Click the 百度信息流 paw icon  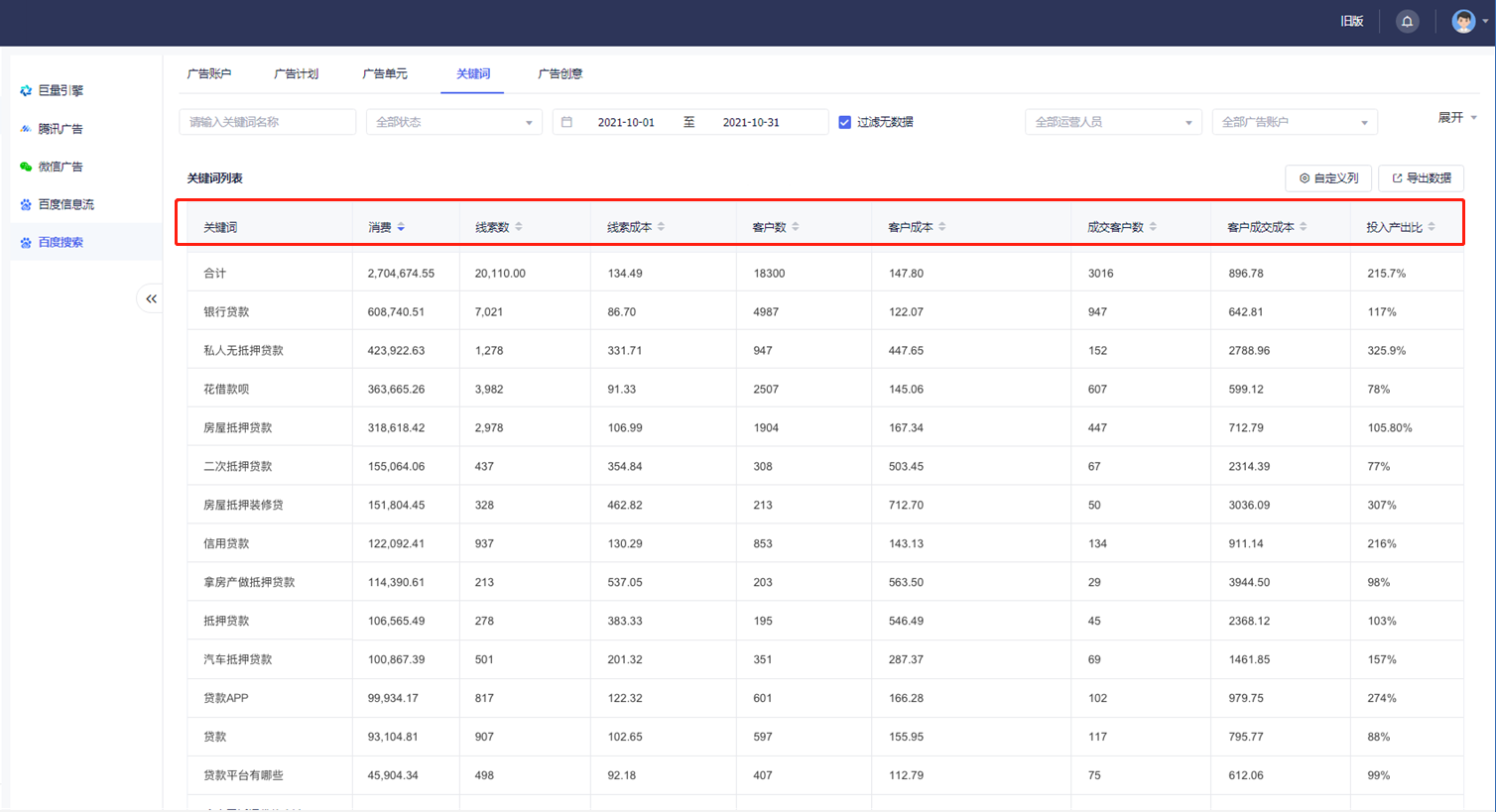[x=26, y=204]
